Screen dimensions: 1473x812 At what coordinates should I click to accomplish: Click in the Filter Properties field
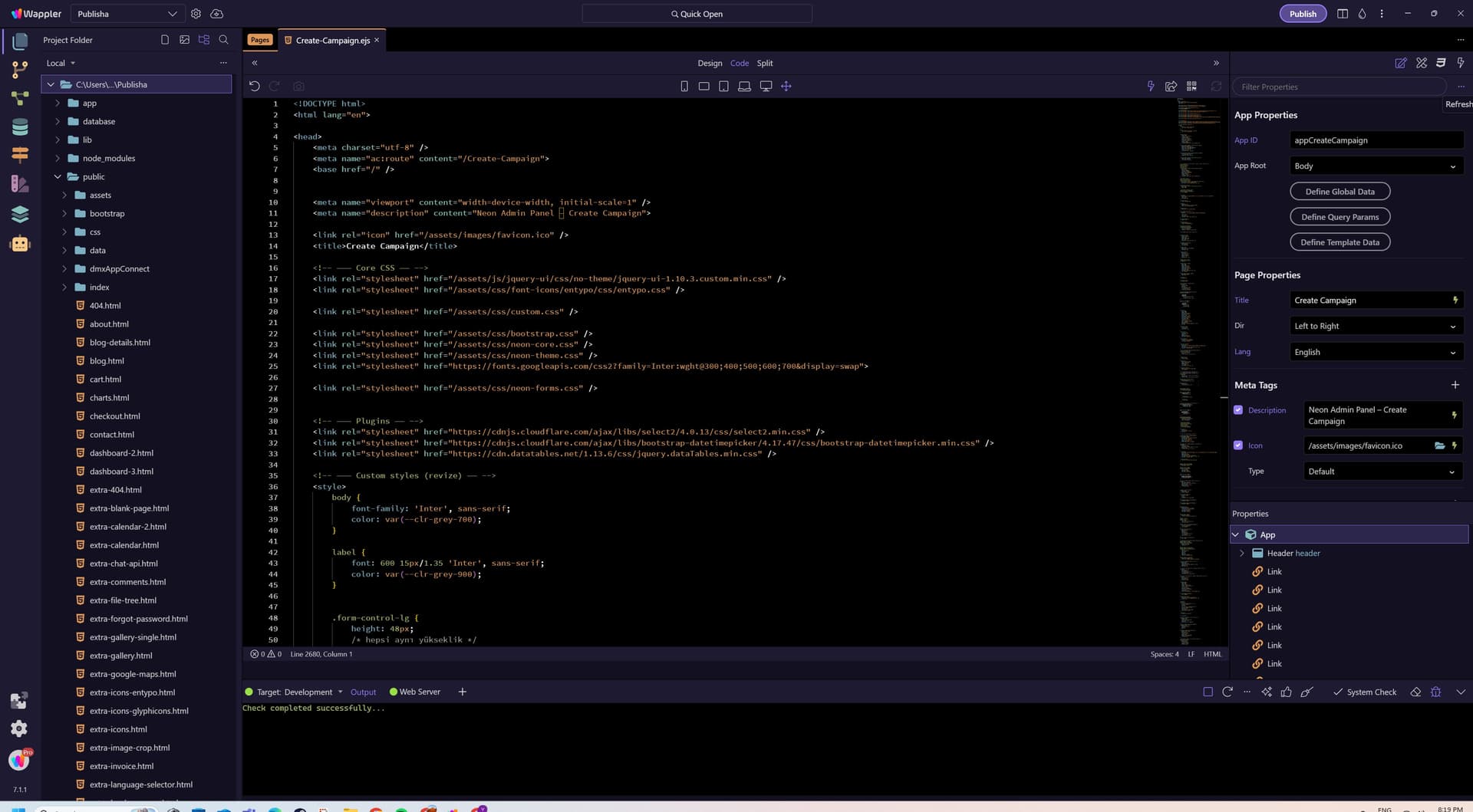[x=1339, y=87]
